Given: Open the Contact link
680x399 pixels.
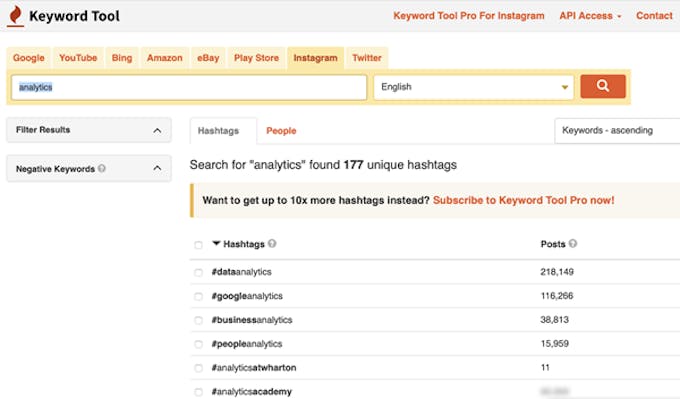Looking at the screenshot, I should (654, 16).
